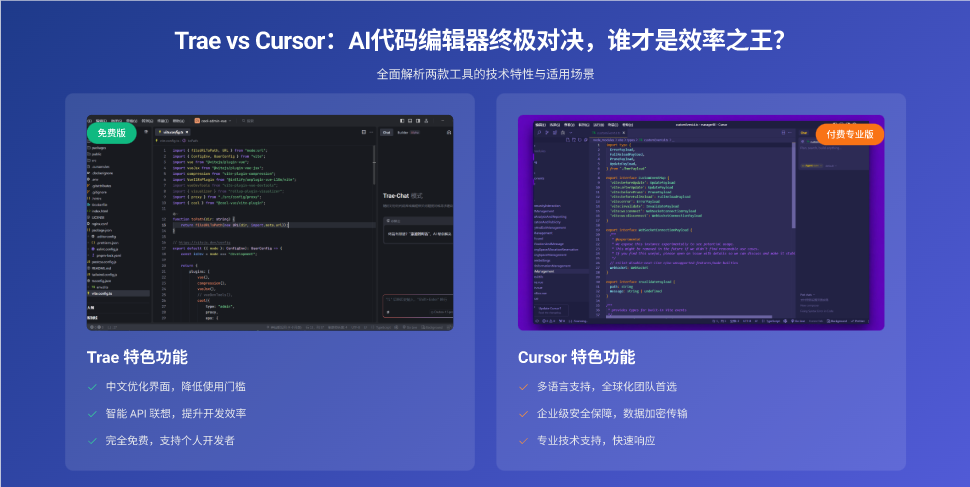970x487 pixels.
Task: Click the orange 付费专业版 badge
Action: [x=850, y=134]
